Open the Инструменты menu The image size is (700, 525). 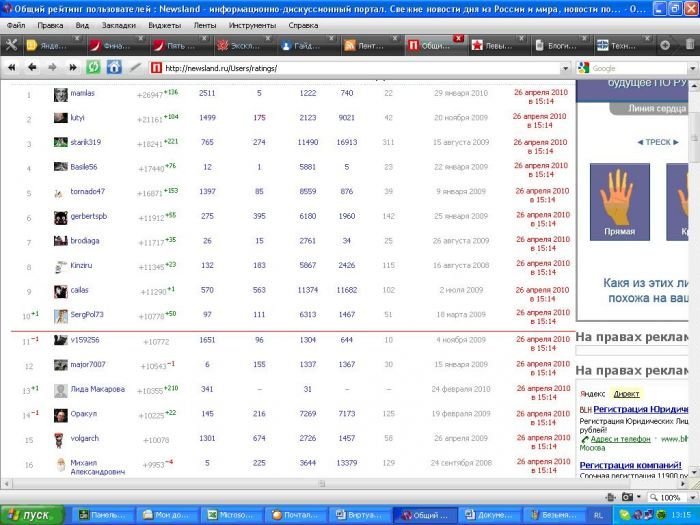pyautogui.click(x=251, y=24)
